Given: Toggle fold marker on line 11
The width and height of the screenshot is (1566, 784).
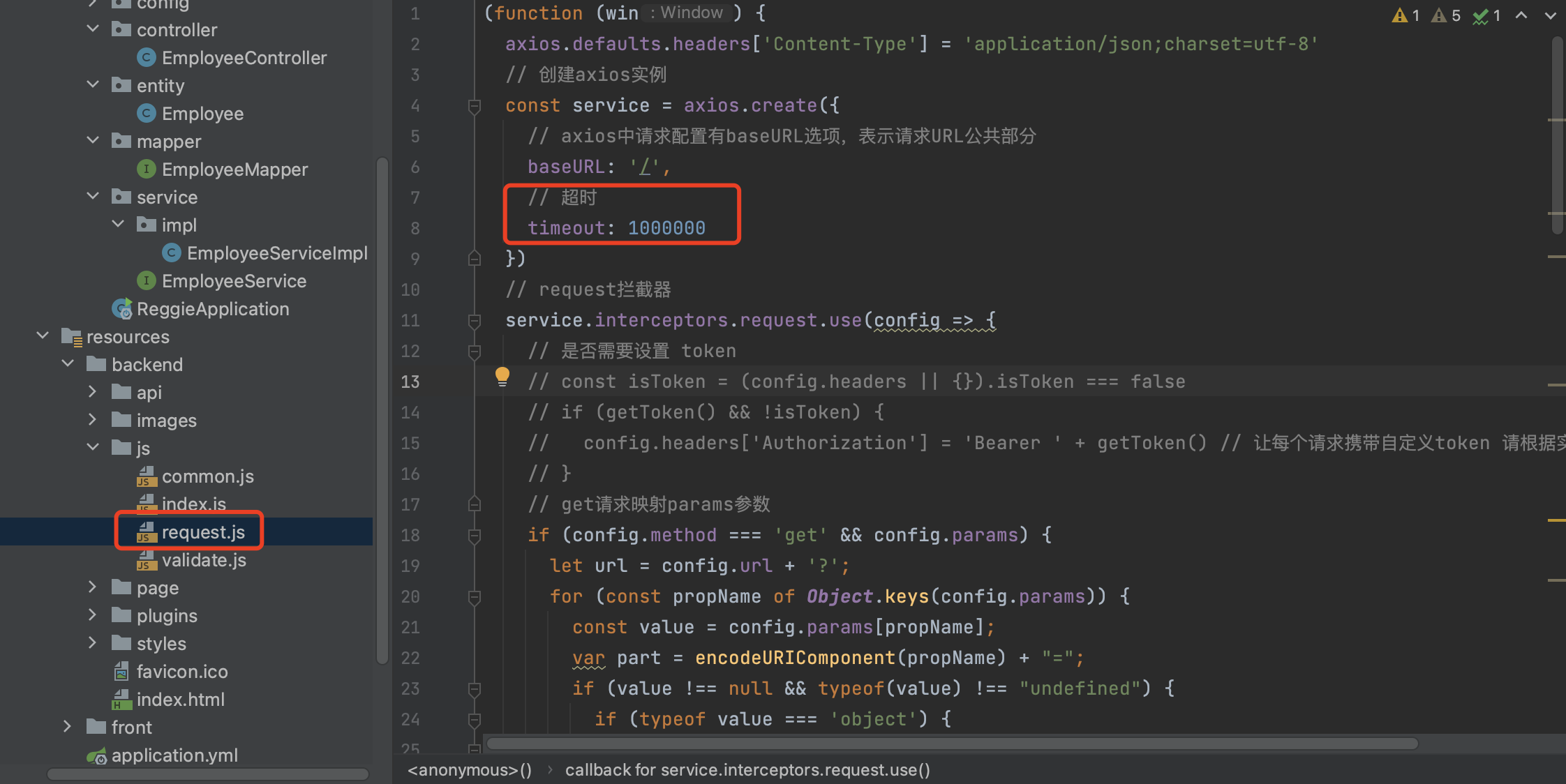Looking at the screenshot, I should point(475,321).
